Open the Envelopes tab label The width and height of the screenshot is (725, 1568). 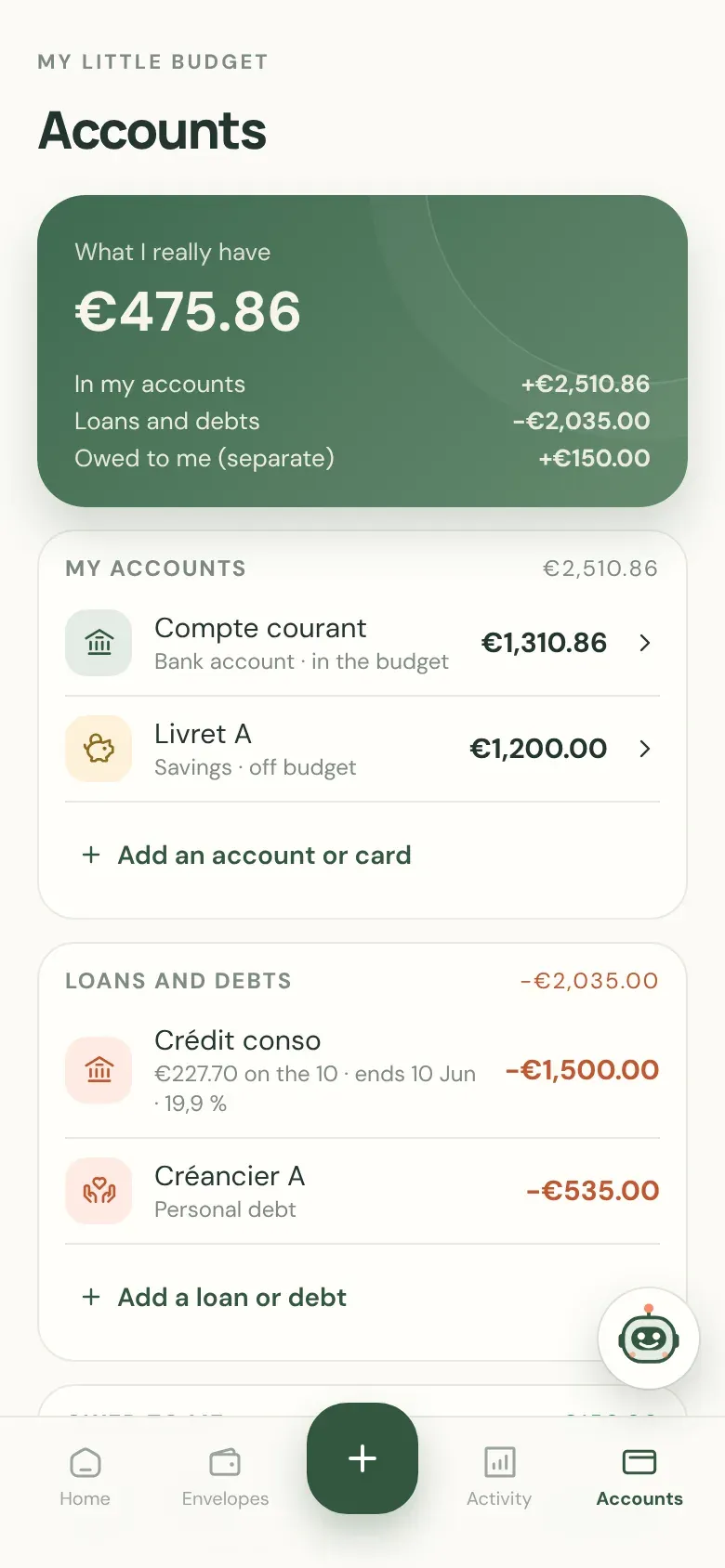[225, 1498]
